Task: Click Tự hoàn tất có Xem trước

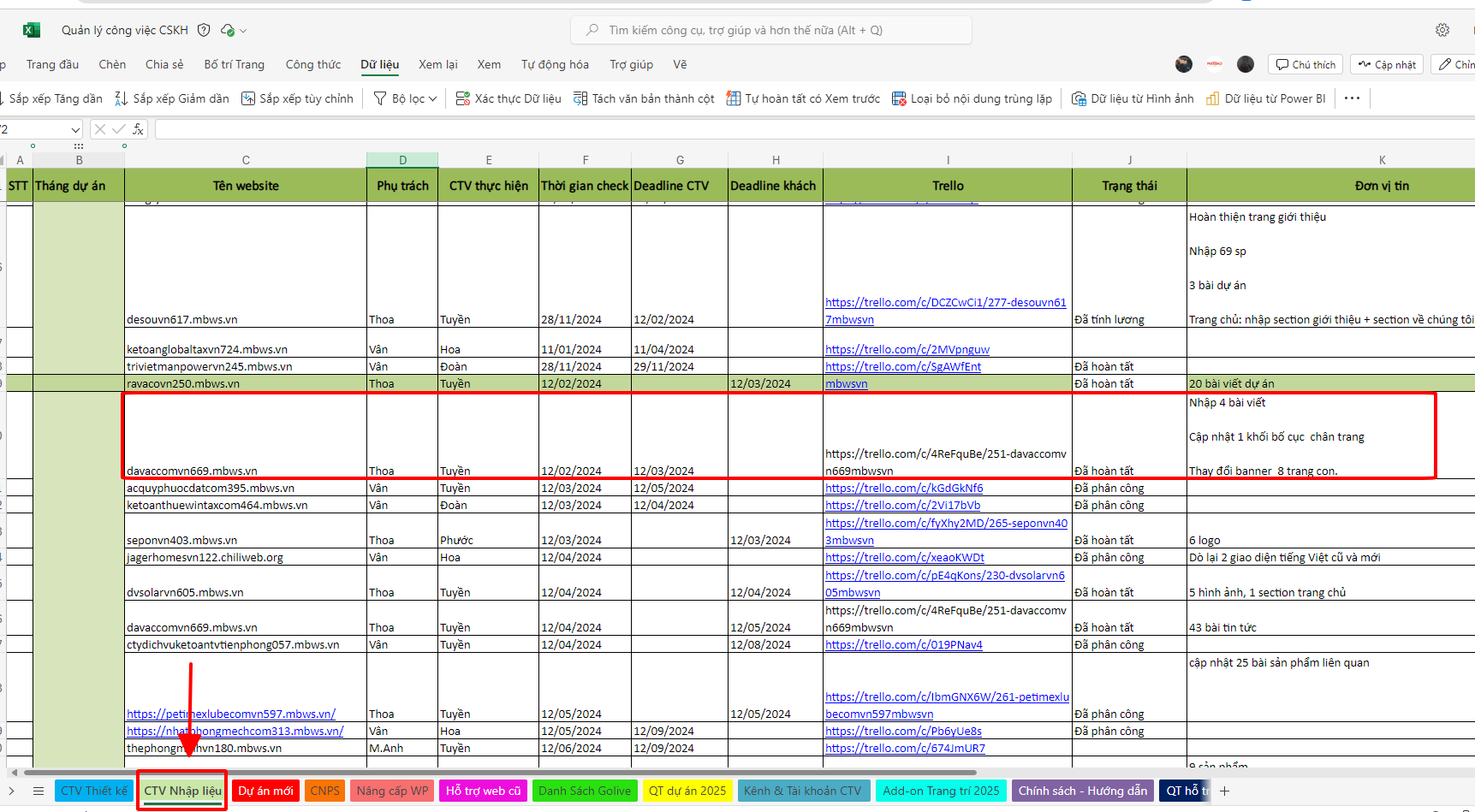Action: 803,98
